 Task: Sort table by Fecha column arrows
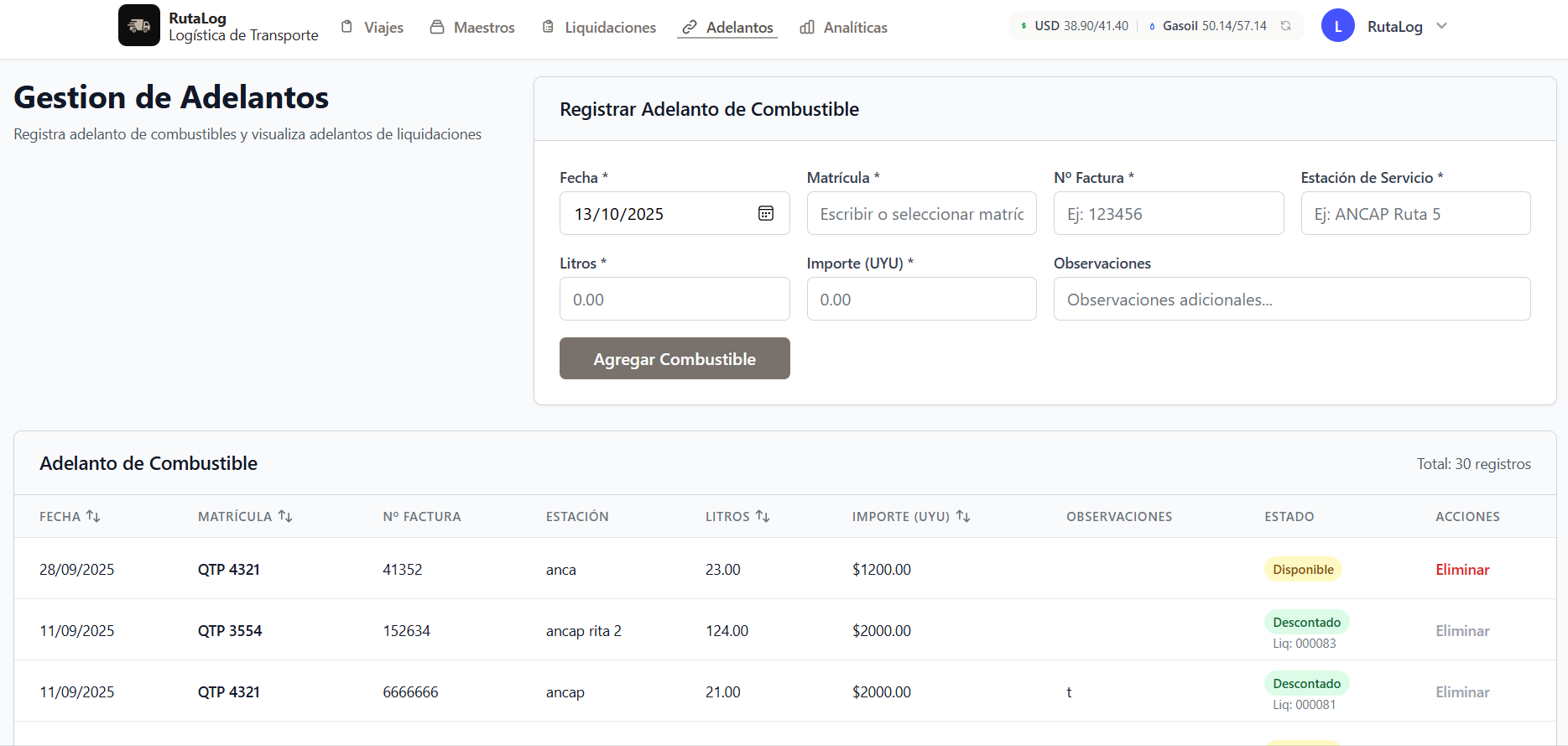pos(93,516)
